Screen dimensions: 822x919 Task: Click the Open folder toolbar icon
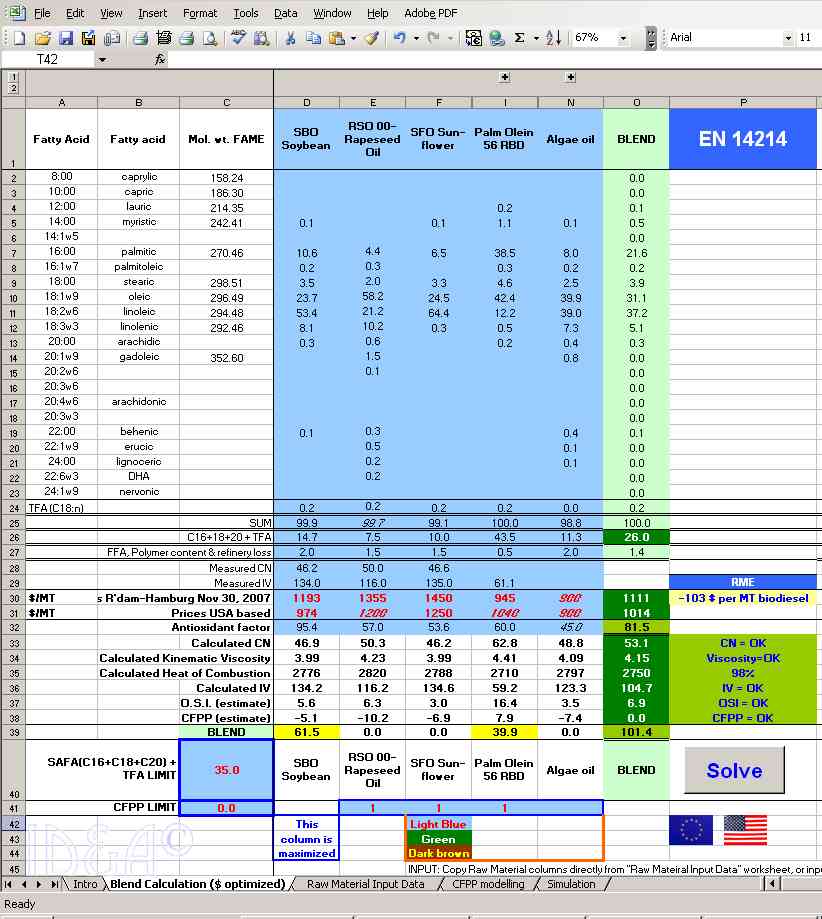(x=42, y=39)
